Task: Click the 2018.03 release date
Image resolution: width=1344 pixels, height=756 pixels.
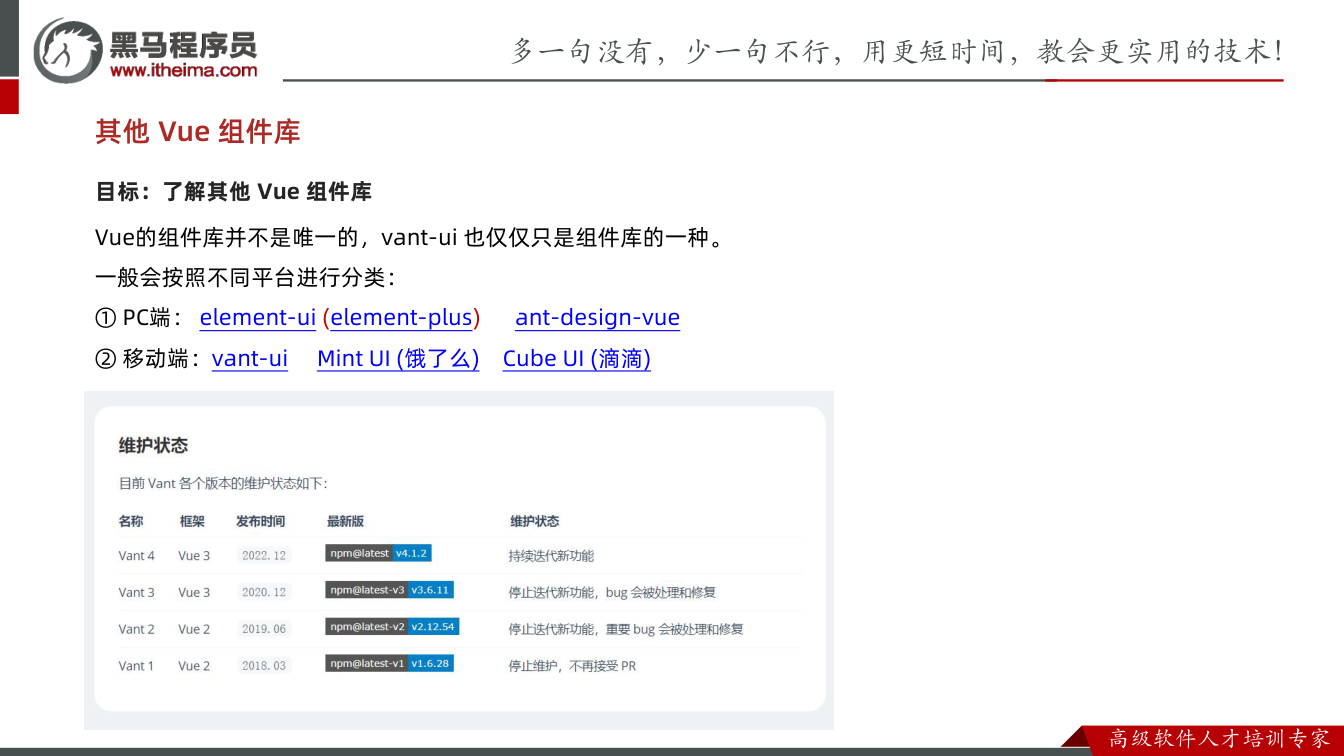Action: 264,666
